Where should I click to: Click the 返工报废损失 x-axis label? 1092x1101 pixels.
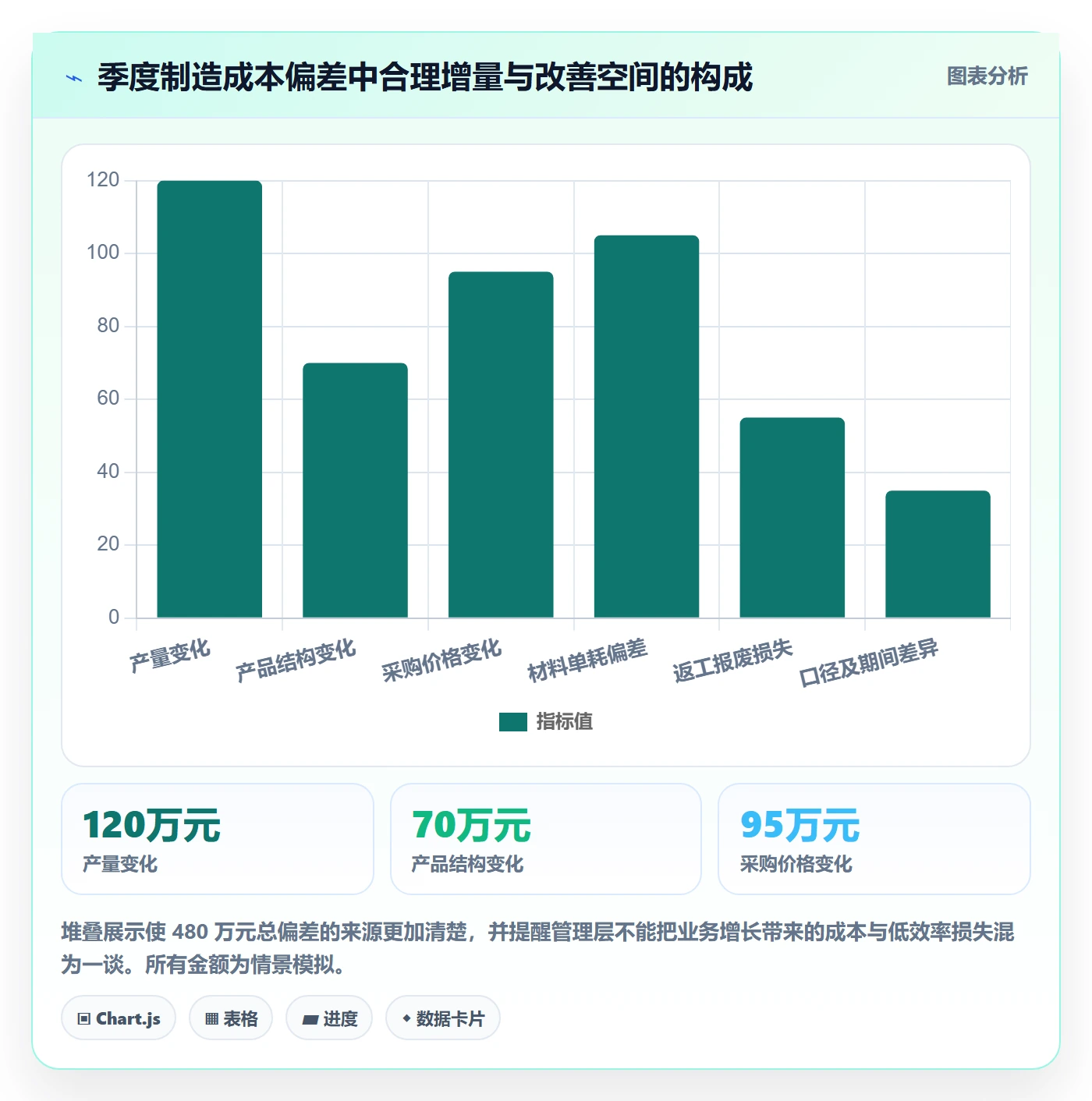tap(732, 660)
